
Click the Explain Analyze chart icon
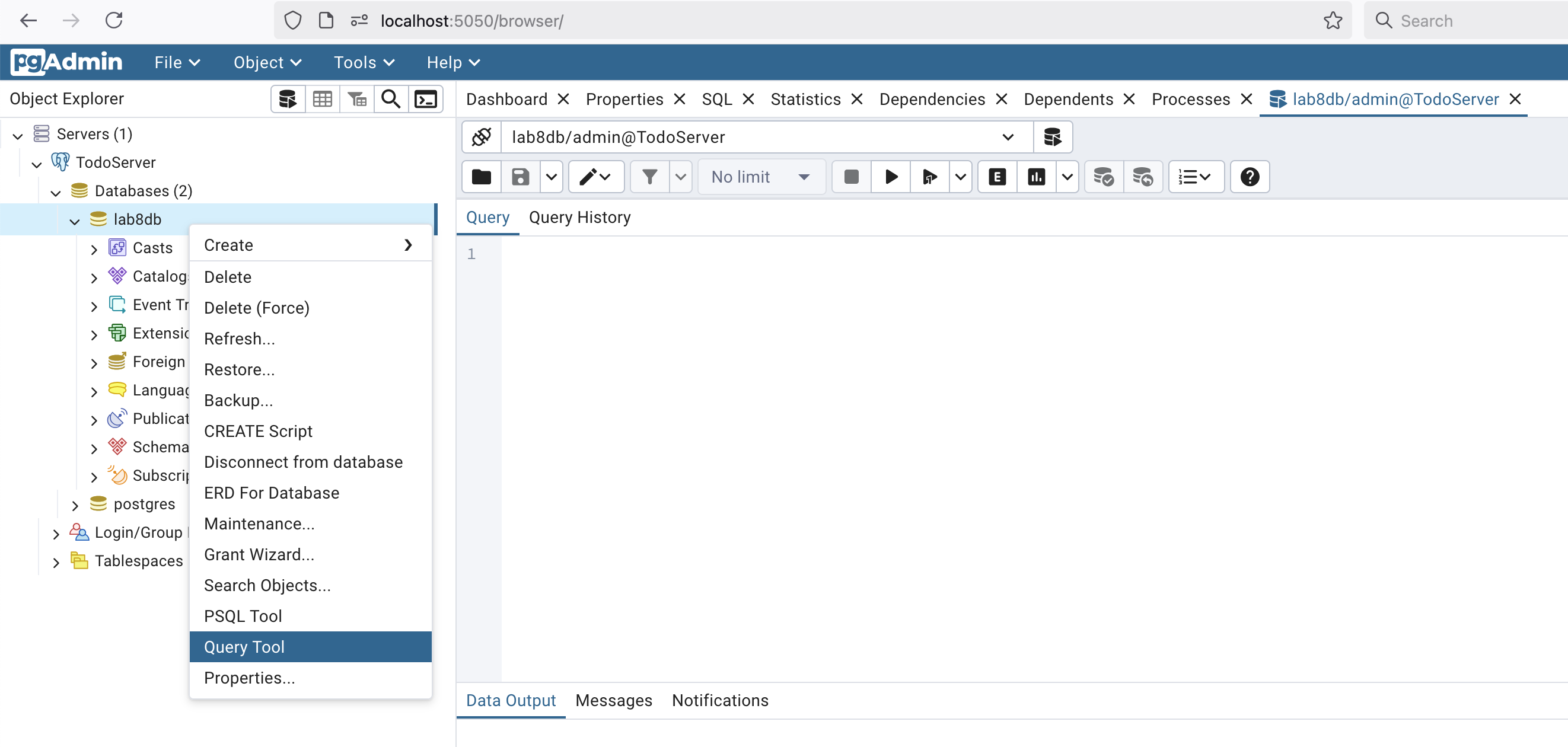tap(1036, 177)
